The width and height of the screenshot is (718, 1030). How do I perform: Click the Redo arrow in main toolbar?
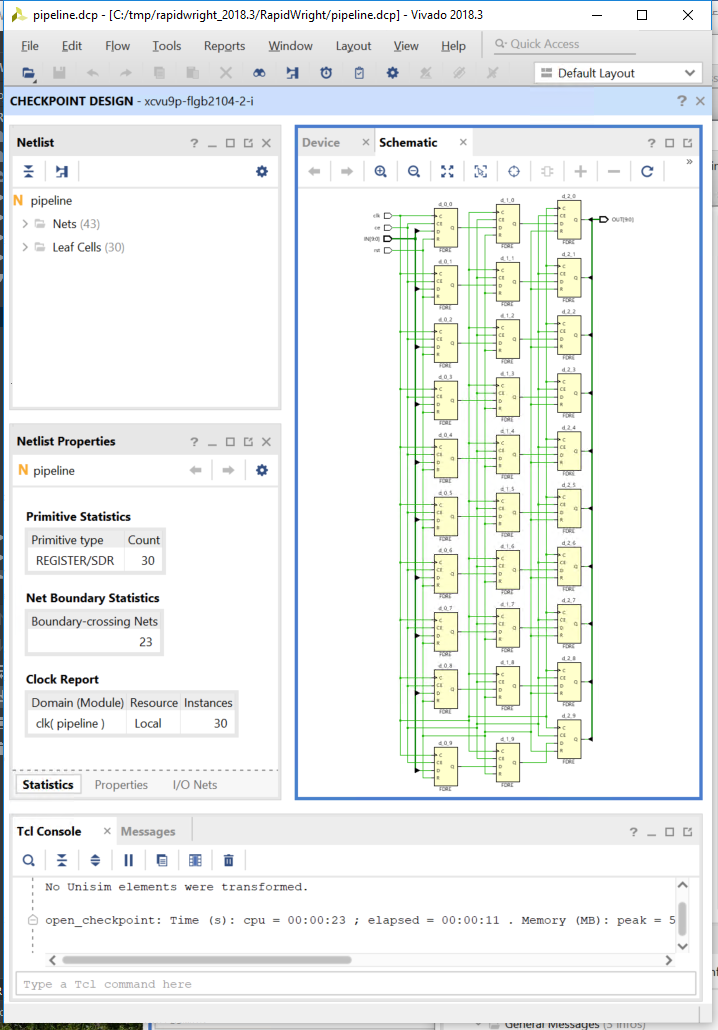(125, 73)
